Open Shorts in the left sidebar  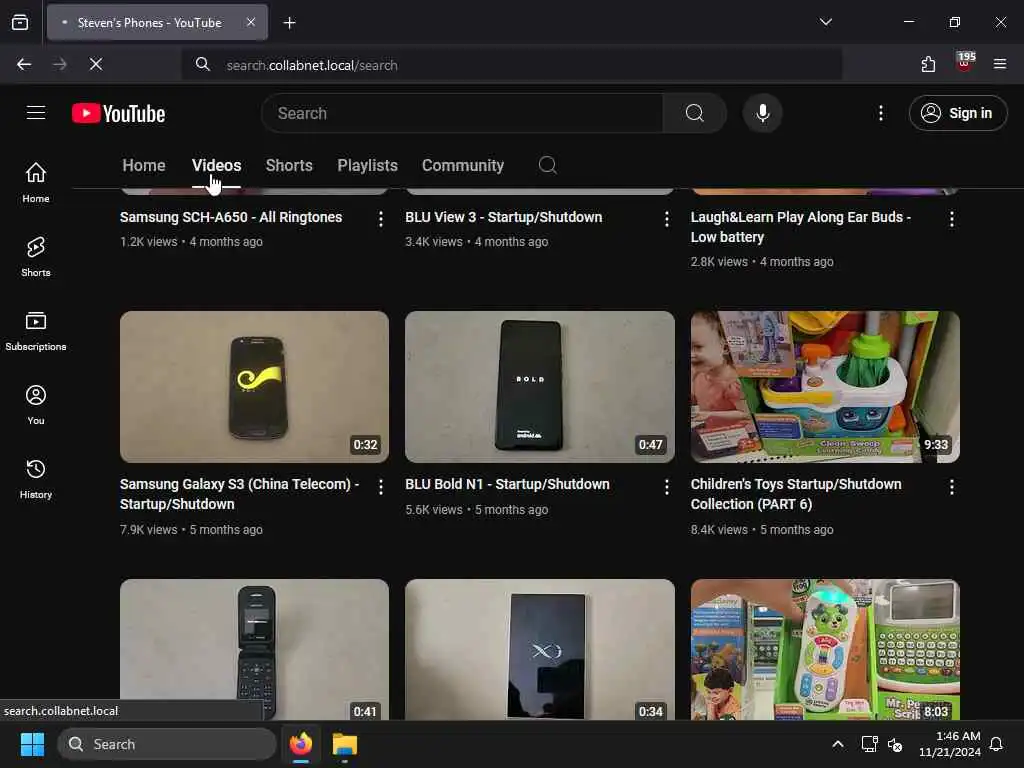[x=36, y=257]
